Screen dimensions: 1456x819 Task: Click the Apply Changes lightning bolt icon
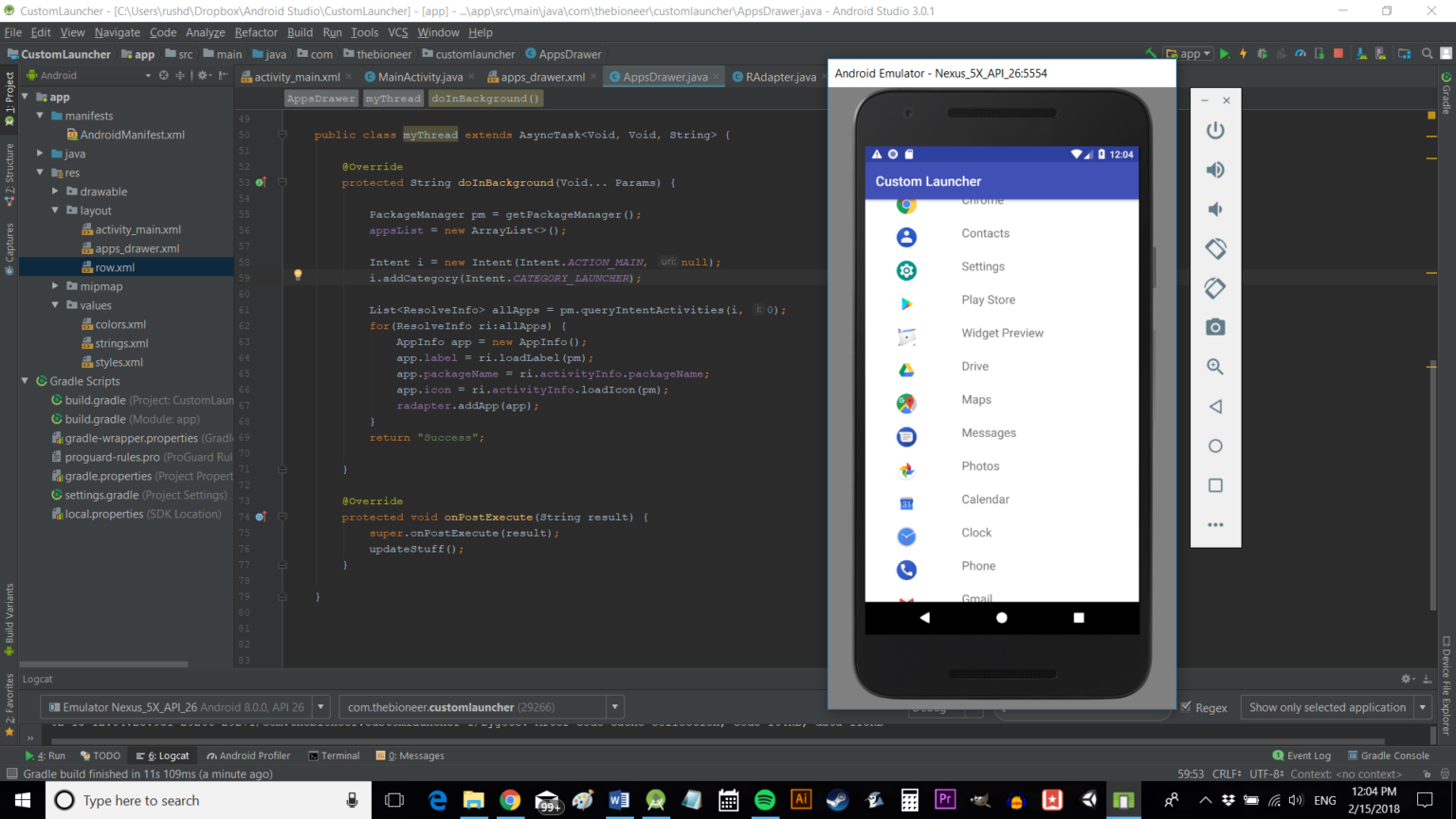point(1244,54)
